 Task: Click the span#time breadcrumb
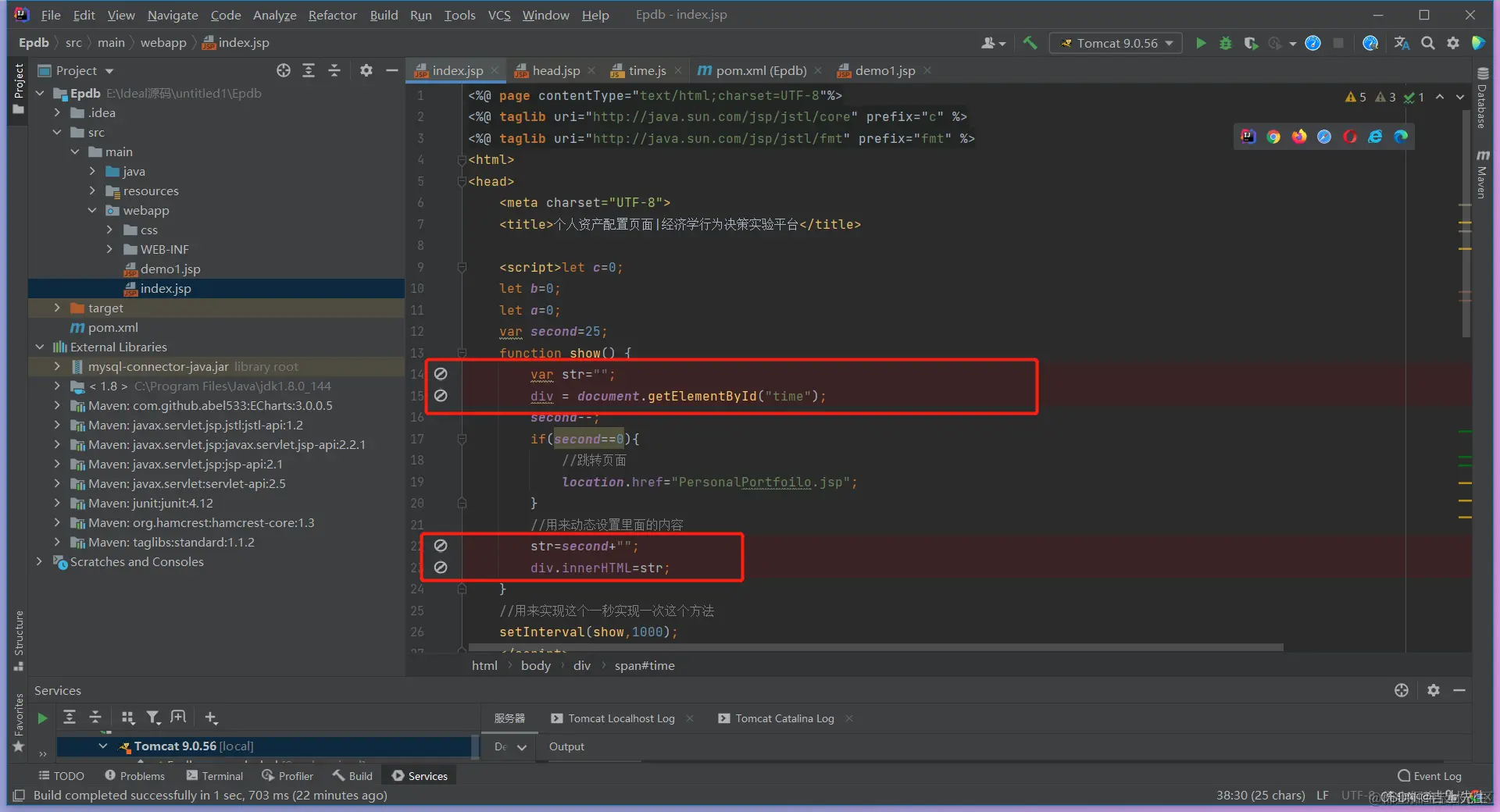645,666
